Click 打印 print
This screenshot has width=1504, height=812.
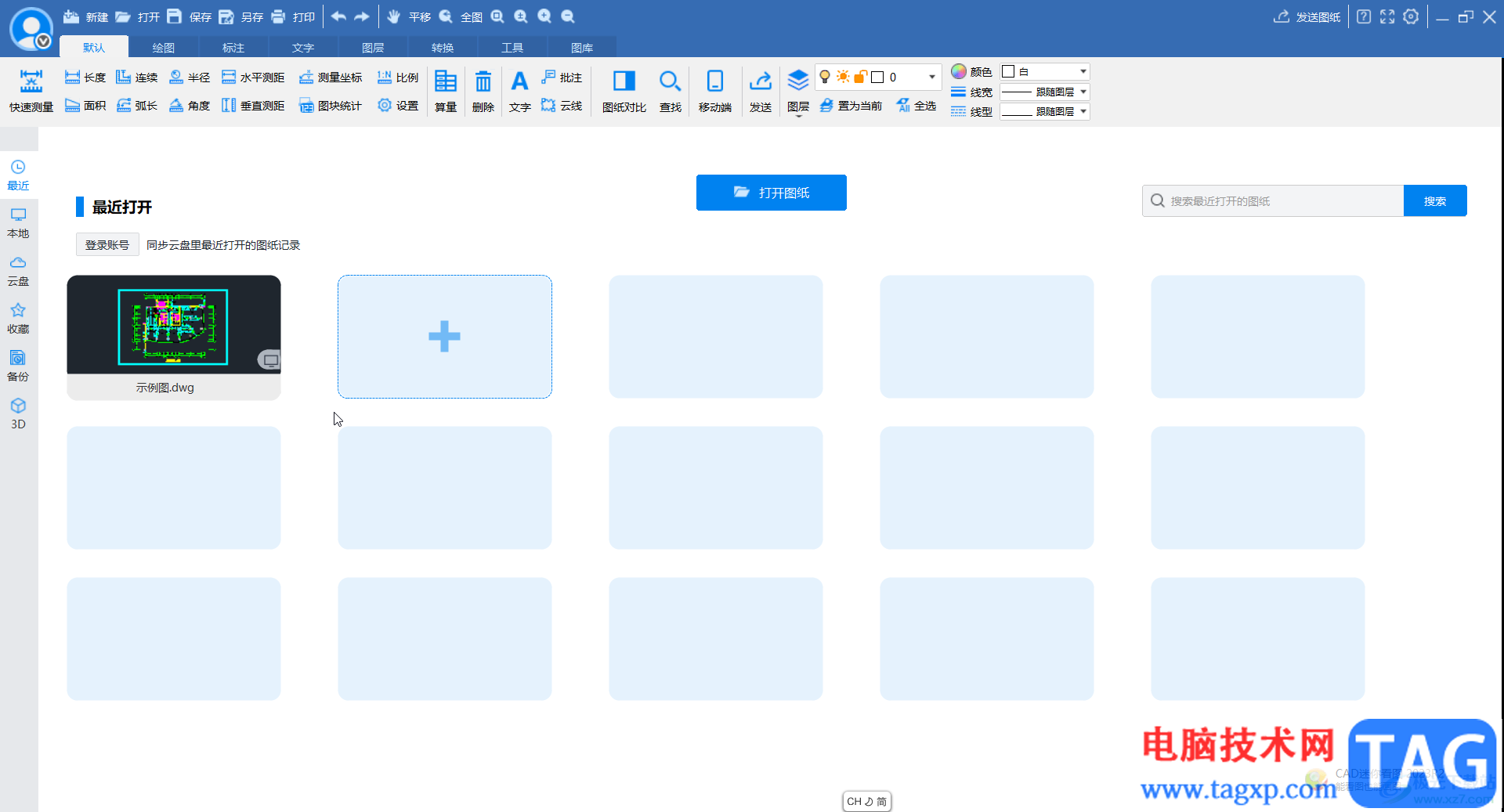click(x=292, y=16)
